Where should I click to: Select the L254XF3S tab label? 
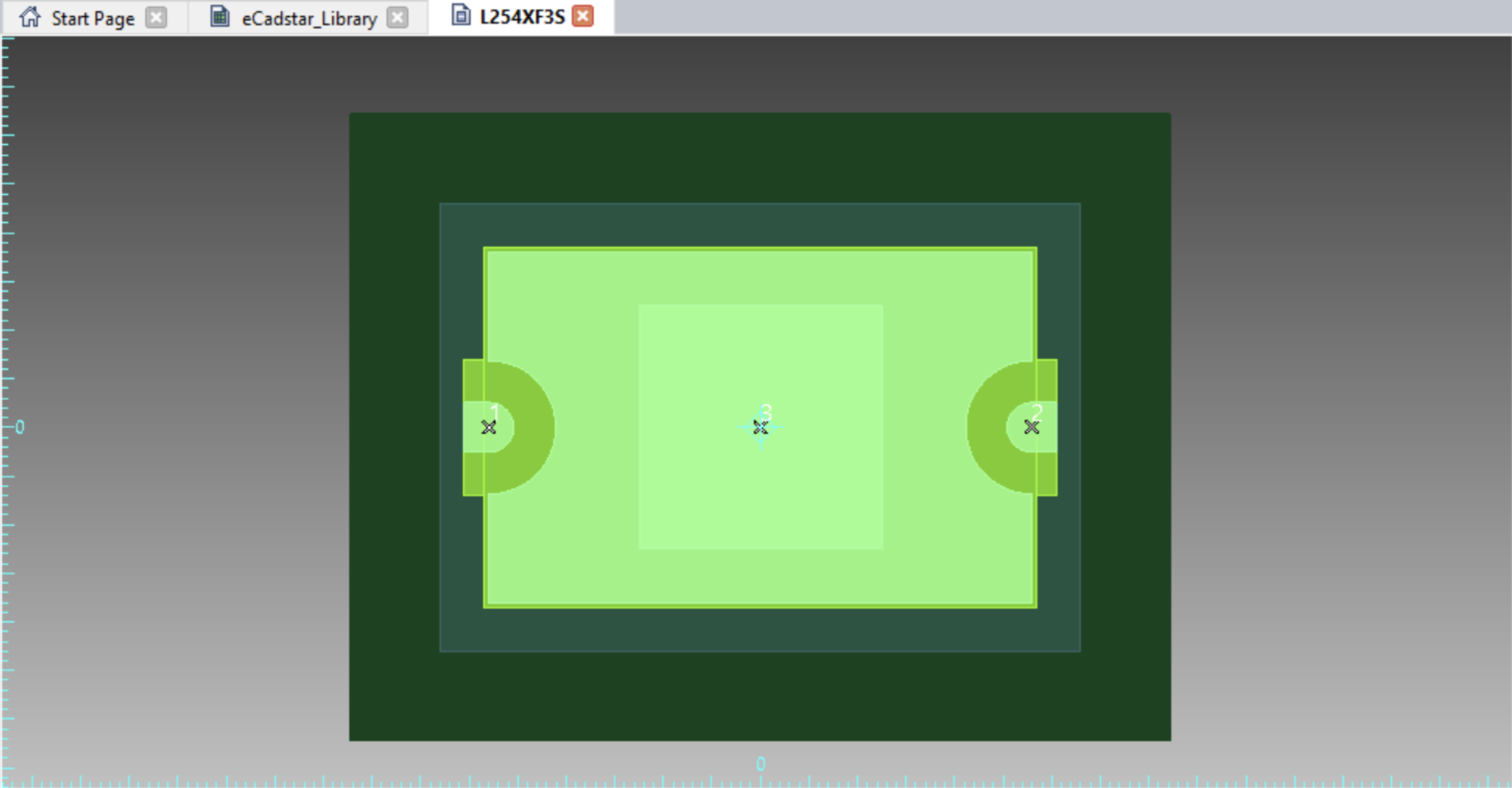click(x=522, y=17)
